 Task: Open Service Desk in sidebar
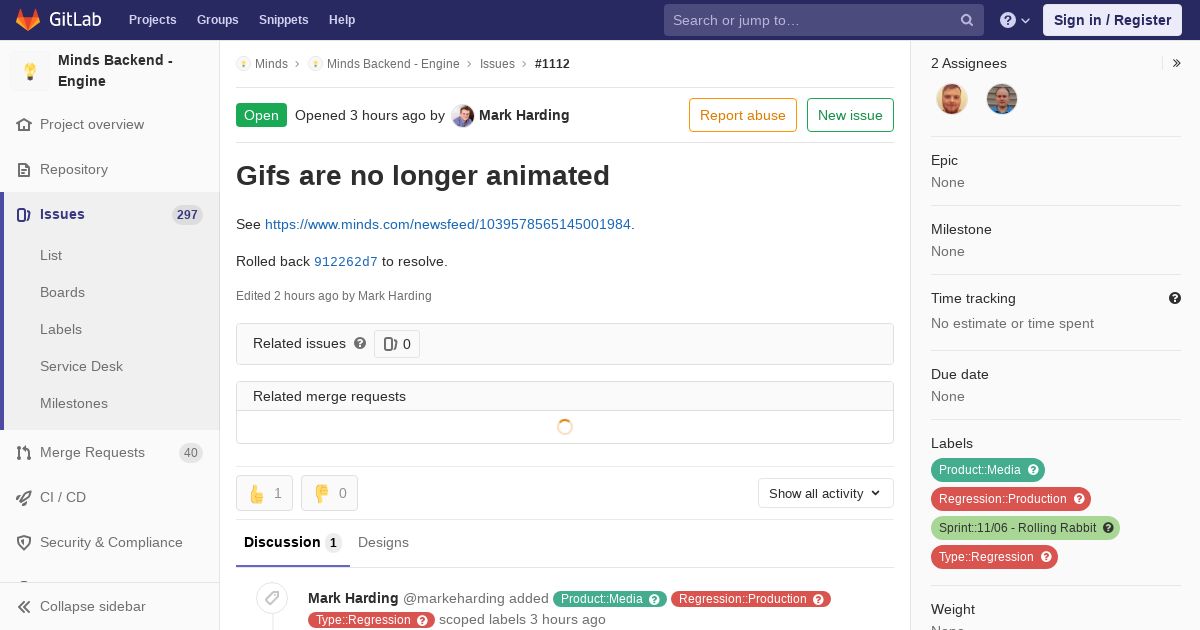click(81, 366)
